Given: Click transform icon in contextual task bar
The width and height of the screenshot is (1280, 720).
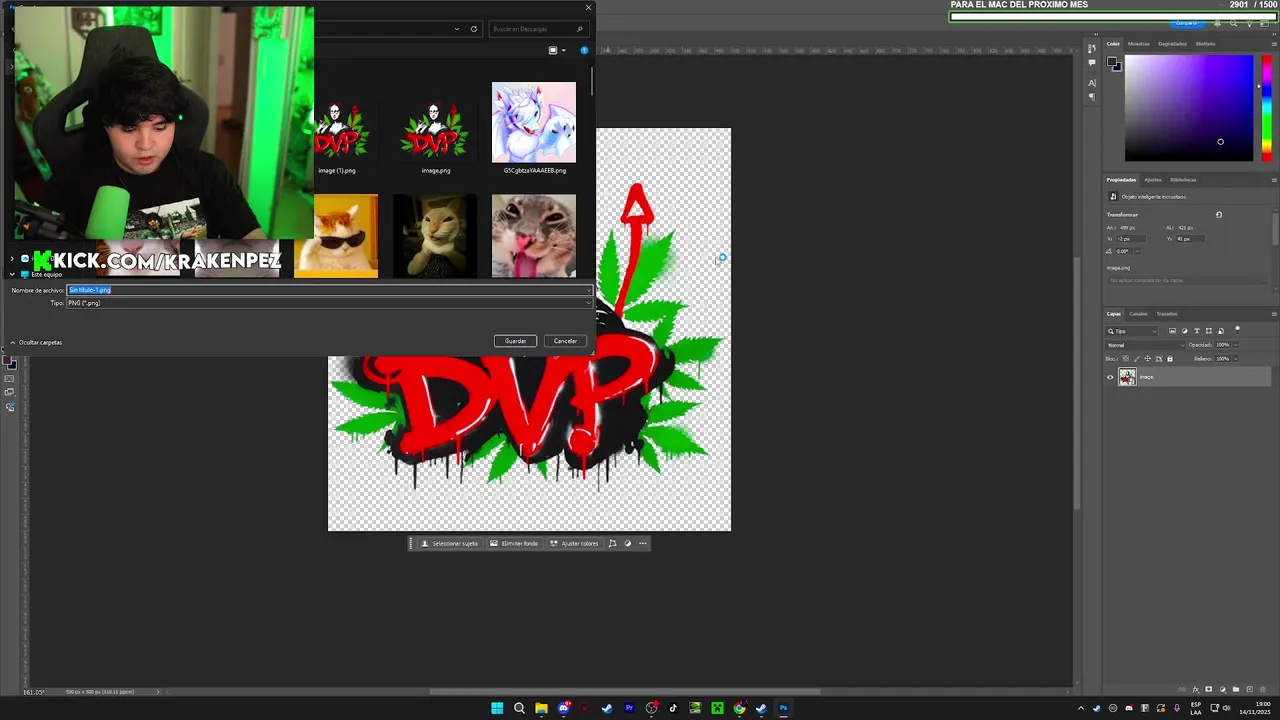Looking at the screenshot, I should pos(612,544).
